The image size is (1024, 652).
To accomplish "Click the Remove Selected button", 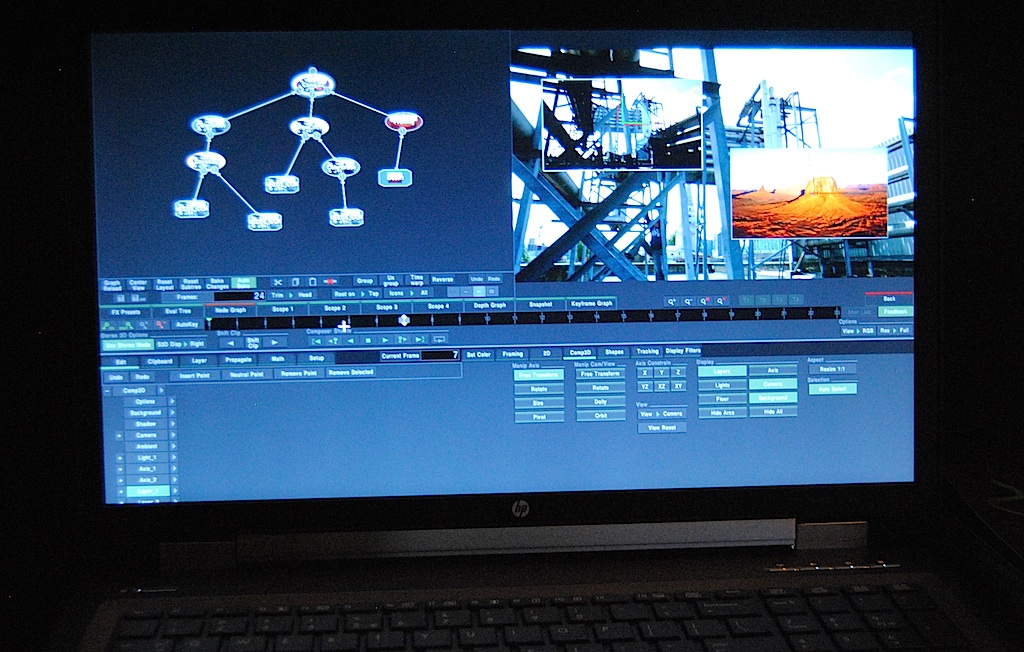I will click(x=351, y=372).
